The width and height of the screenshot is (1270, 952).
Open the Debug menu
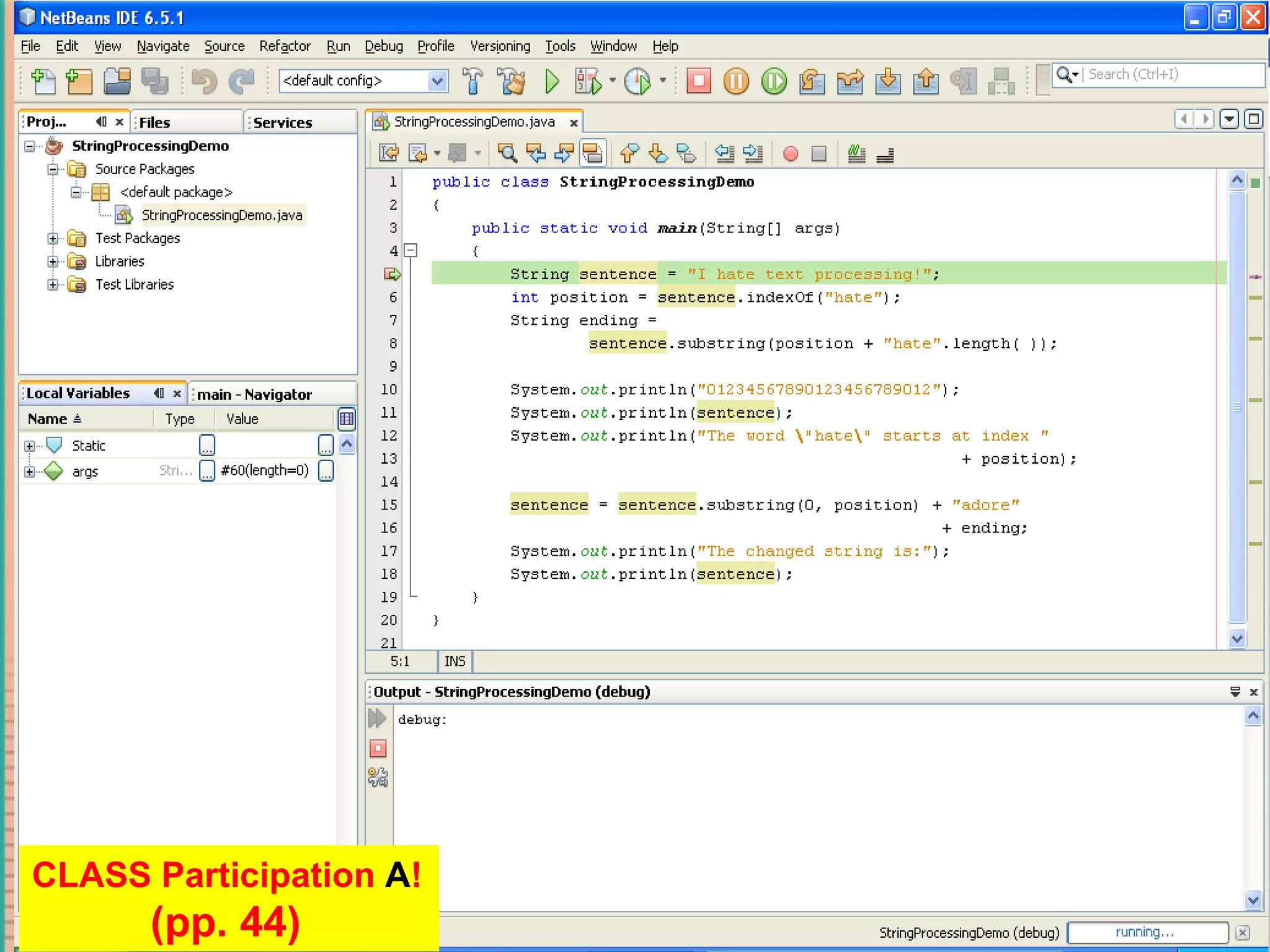coord(383,46)
